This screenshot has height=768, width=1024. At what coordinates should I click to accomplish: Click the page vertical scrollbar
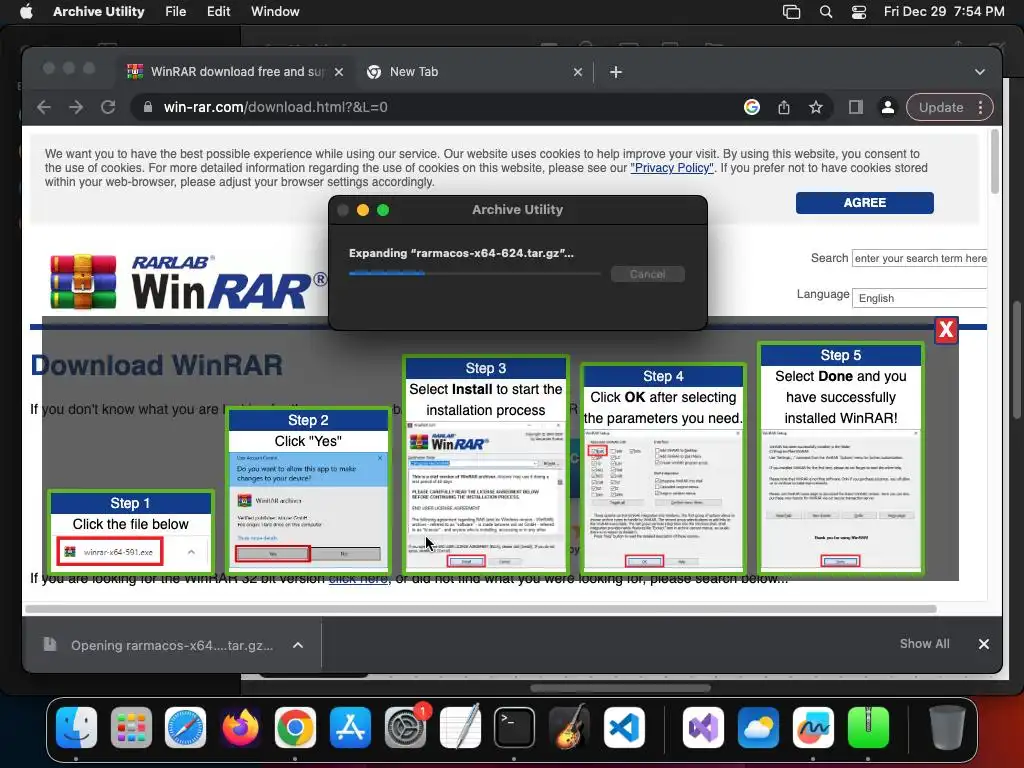click(x=995, y=161)
